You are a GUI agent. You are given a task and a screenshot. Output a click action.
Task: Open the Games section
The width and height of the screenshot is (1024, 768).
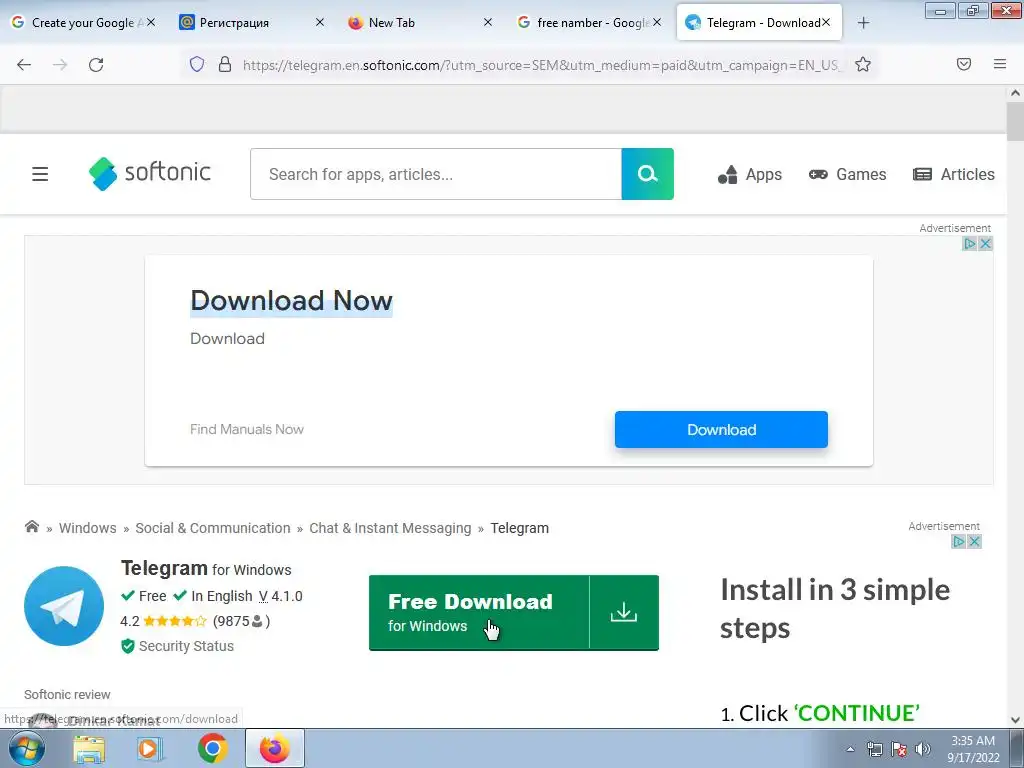(847, 174)
